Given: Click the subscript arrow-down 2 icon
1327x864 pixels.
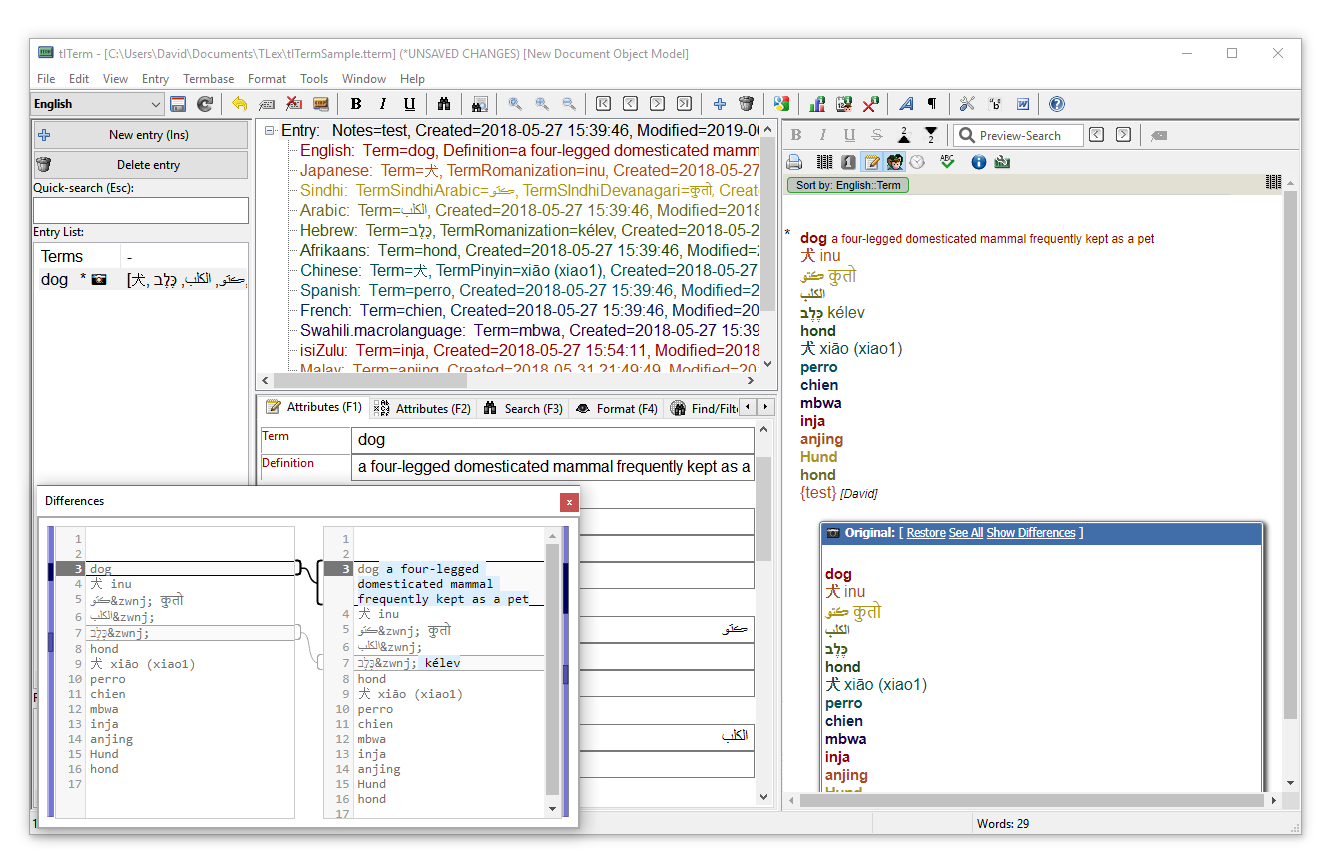Looking at the screenshot, I should click(930, 135).
